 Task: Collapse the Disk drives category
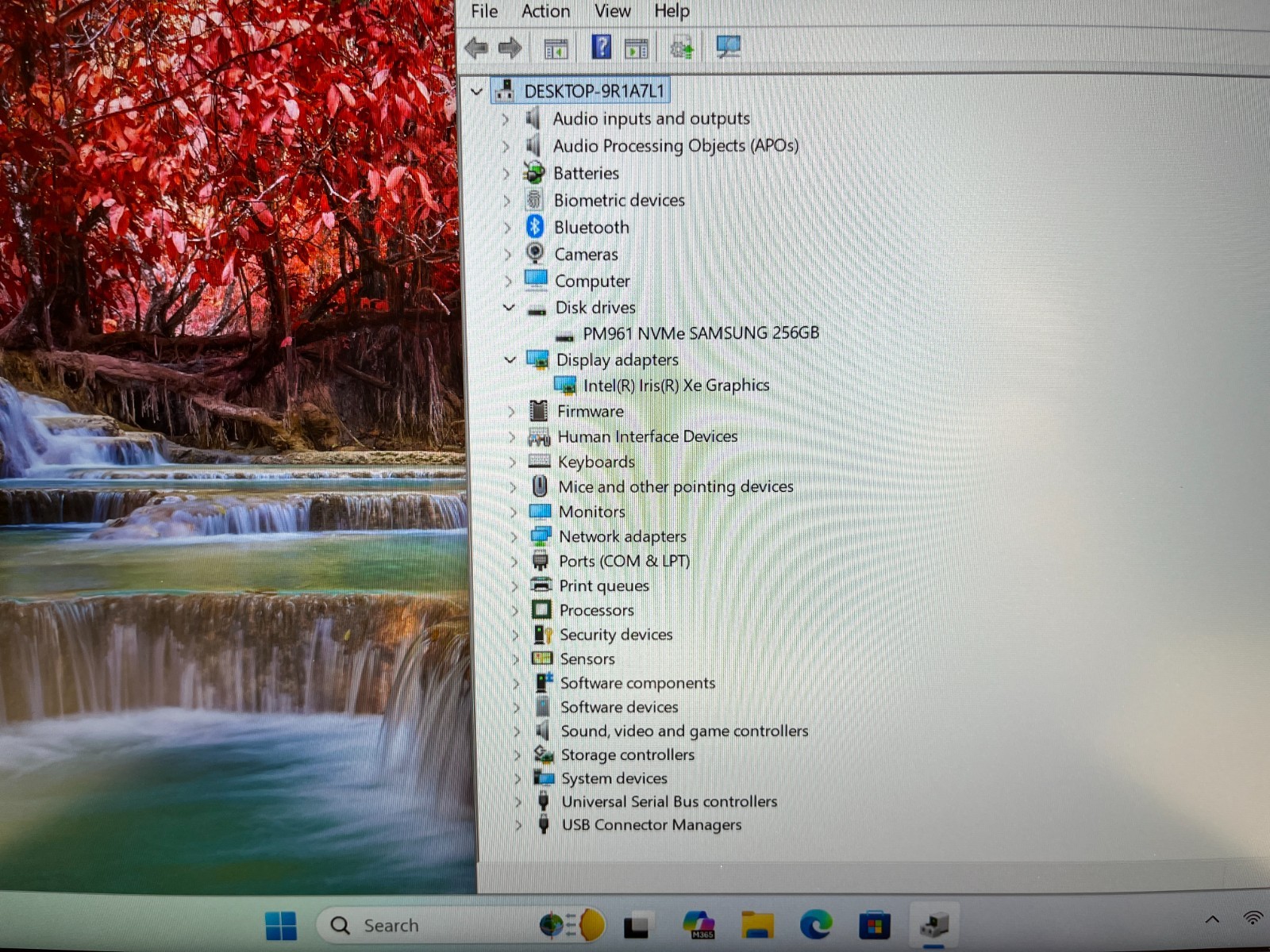pyautogui.click(x=509, y=307)
